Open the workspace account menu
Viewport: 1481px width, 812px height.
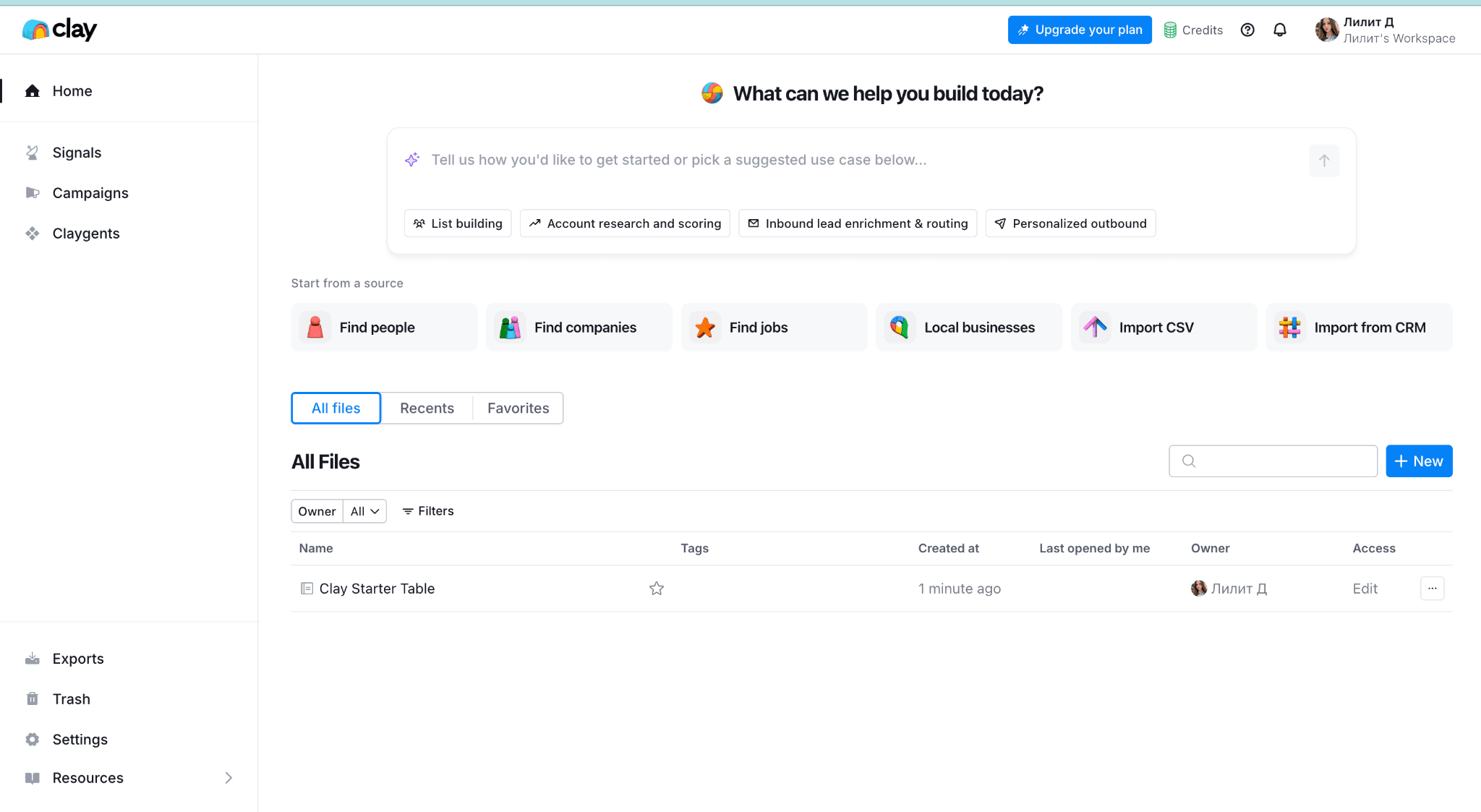tap(1384, 30)
